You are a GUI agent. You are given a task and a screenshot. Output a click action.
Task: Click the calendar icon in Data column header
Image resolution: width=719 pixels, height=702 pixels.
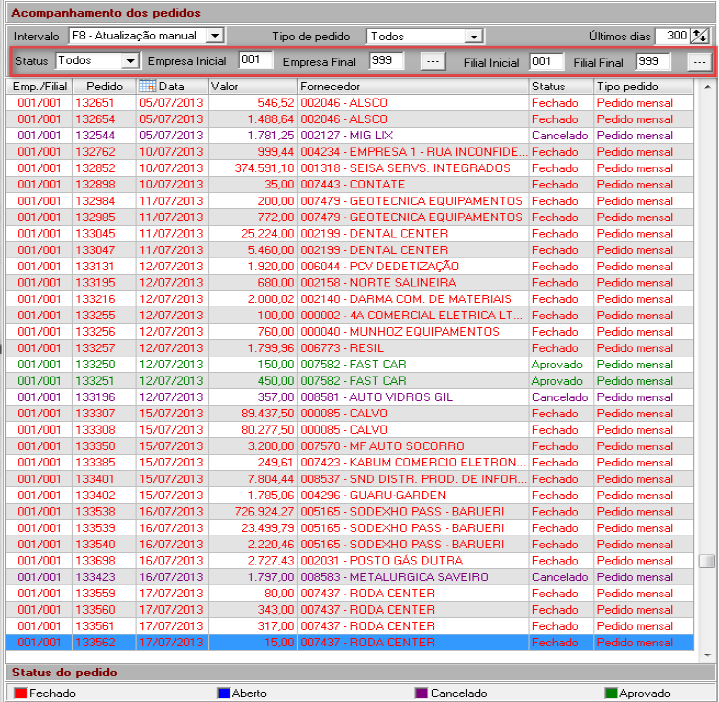click(147, 86)
